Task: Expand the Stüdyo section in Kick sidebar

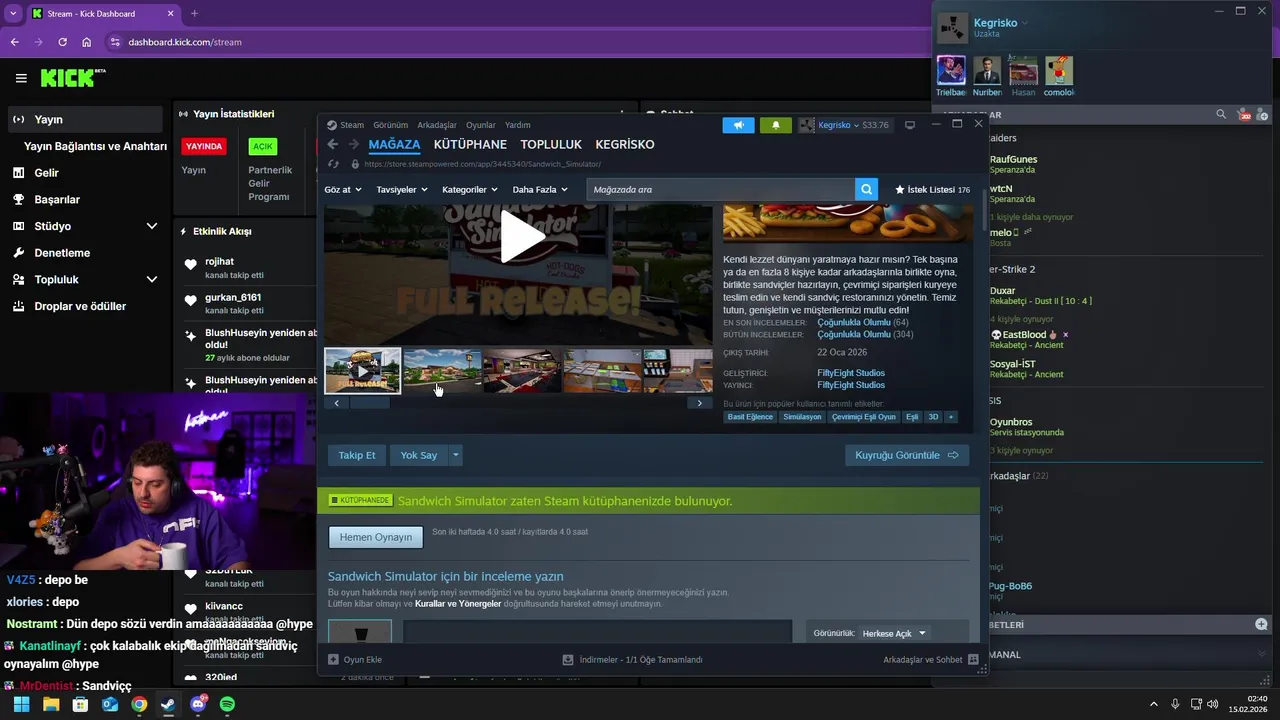Action: (152, 226)
